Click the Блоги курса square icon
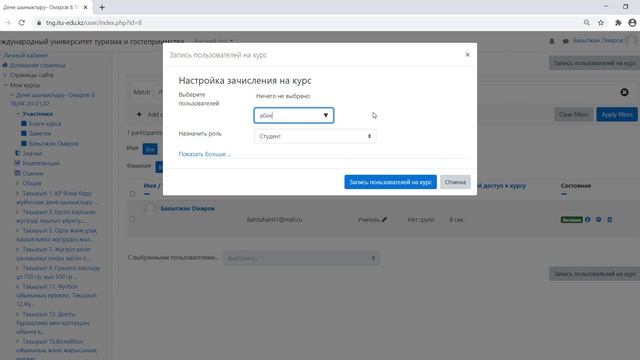 coord(24,124)
